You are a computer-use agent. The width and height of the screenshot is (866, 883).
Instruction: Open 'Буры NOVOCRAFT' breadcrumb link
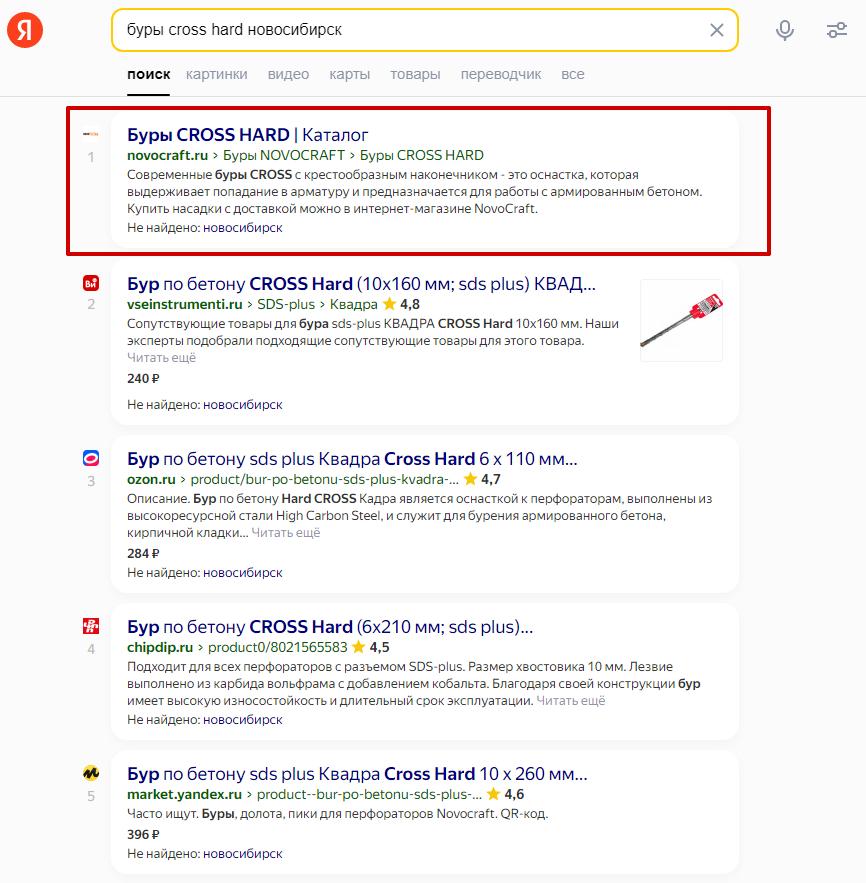284,155
